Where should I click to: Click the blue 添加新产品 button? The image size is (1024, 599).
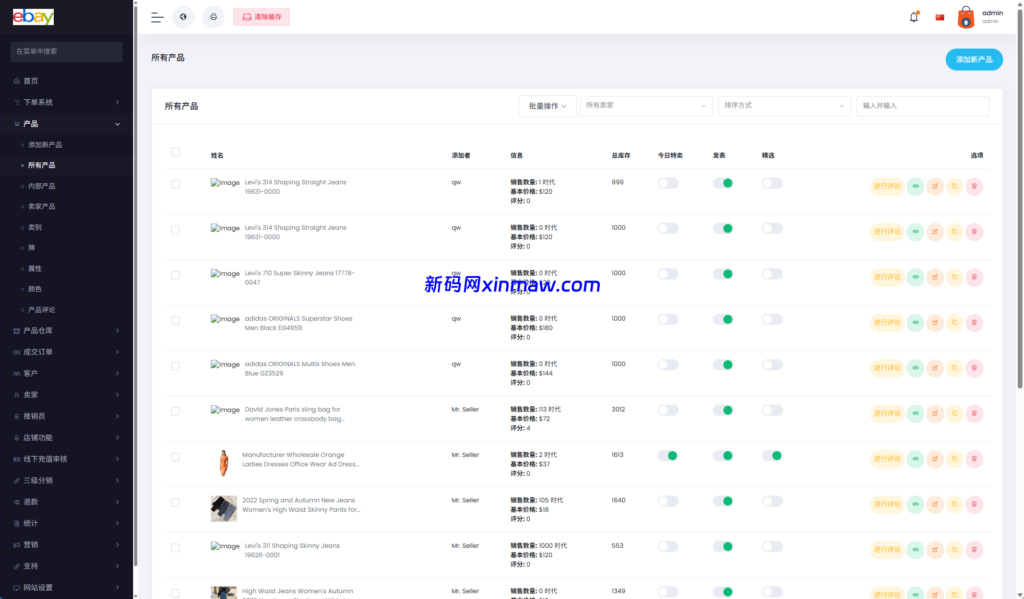click(972, 59)
